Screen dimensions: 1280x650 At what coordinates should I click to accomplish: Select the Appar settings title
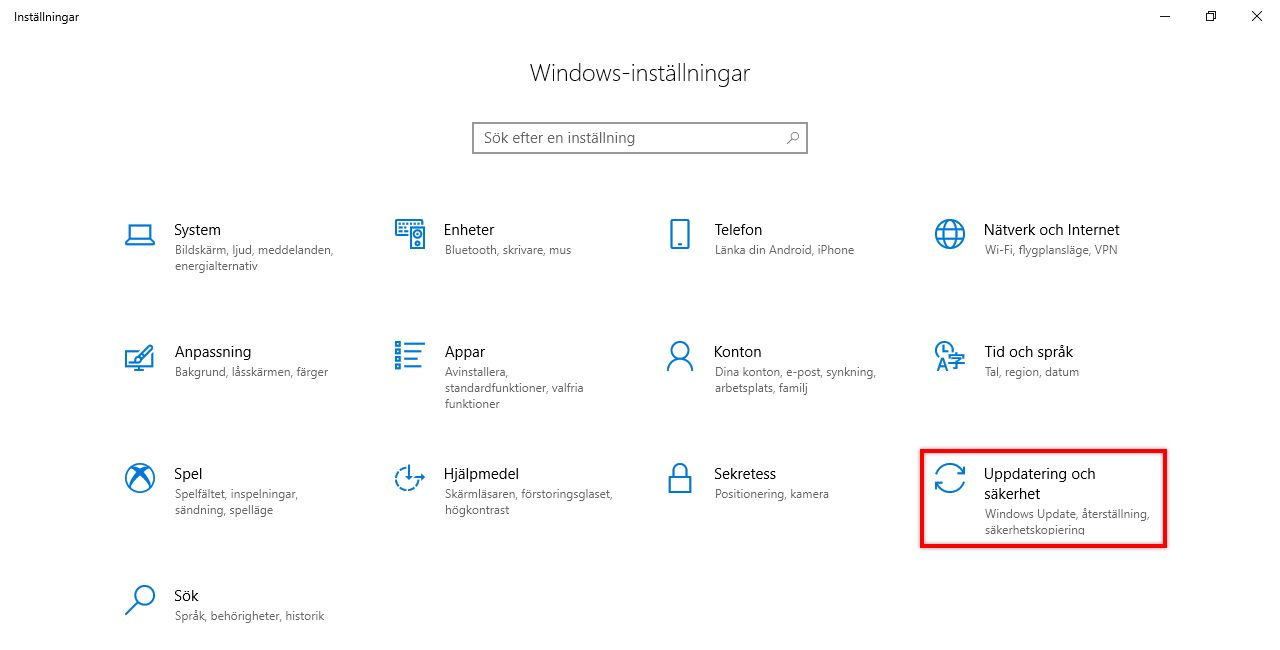pos(465,352)
